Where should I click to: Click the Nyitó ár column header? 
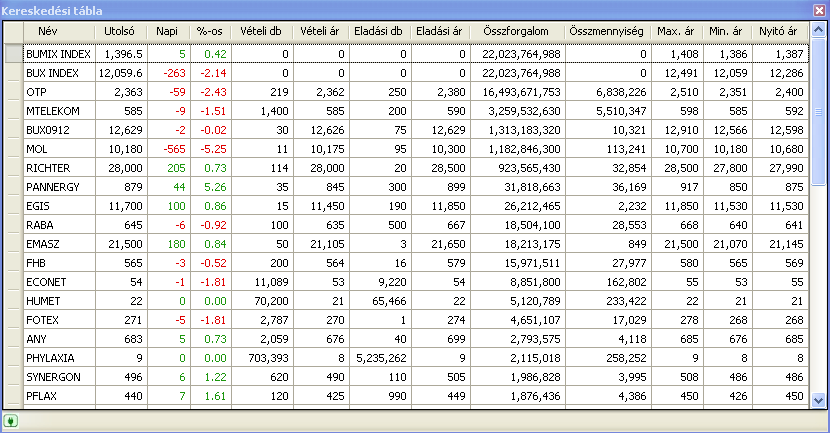click(x=779, y=31)
